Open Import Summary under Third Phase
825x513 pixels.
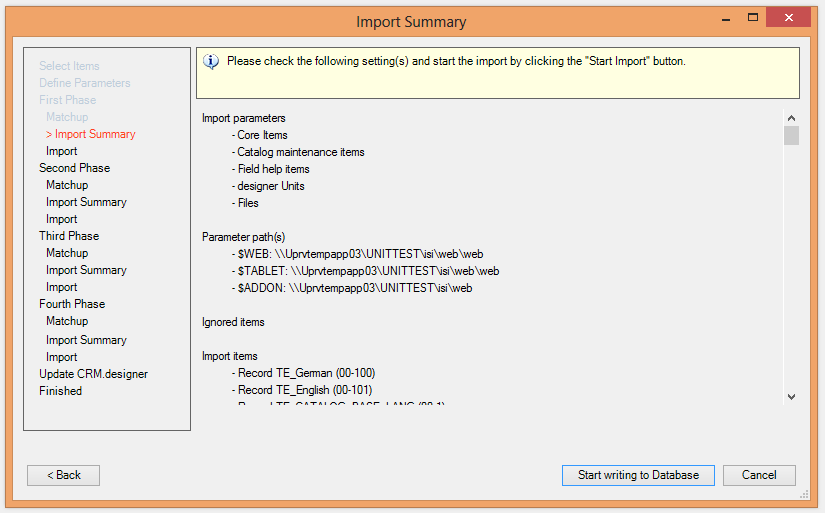point(86,270)
